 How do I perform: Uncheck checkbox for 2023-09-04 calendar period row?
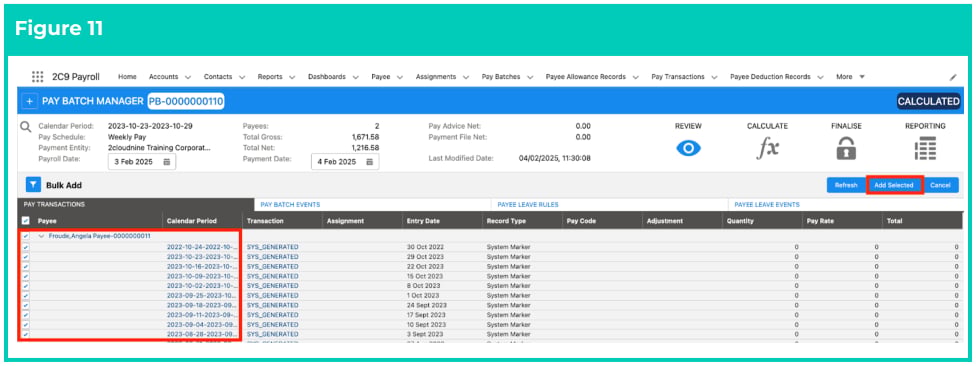click(x=26, y=324)
